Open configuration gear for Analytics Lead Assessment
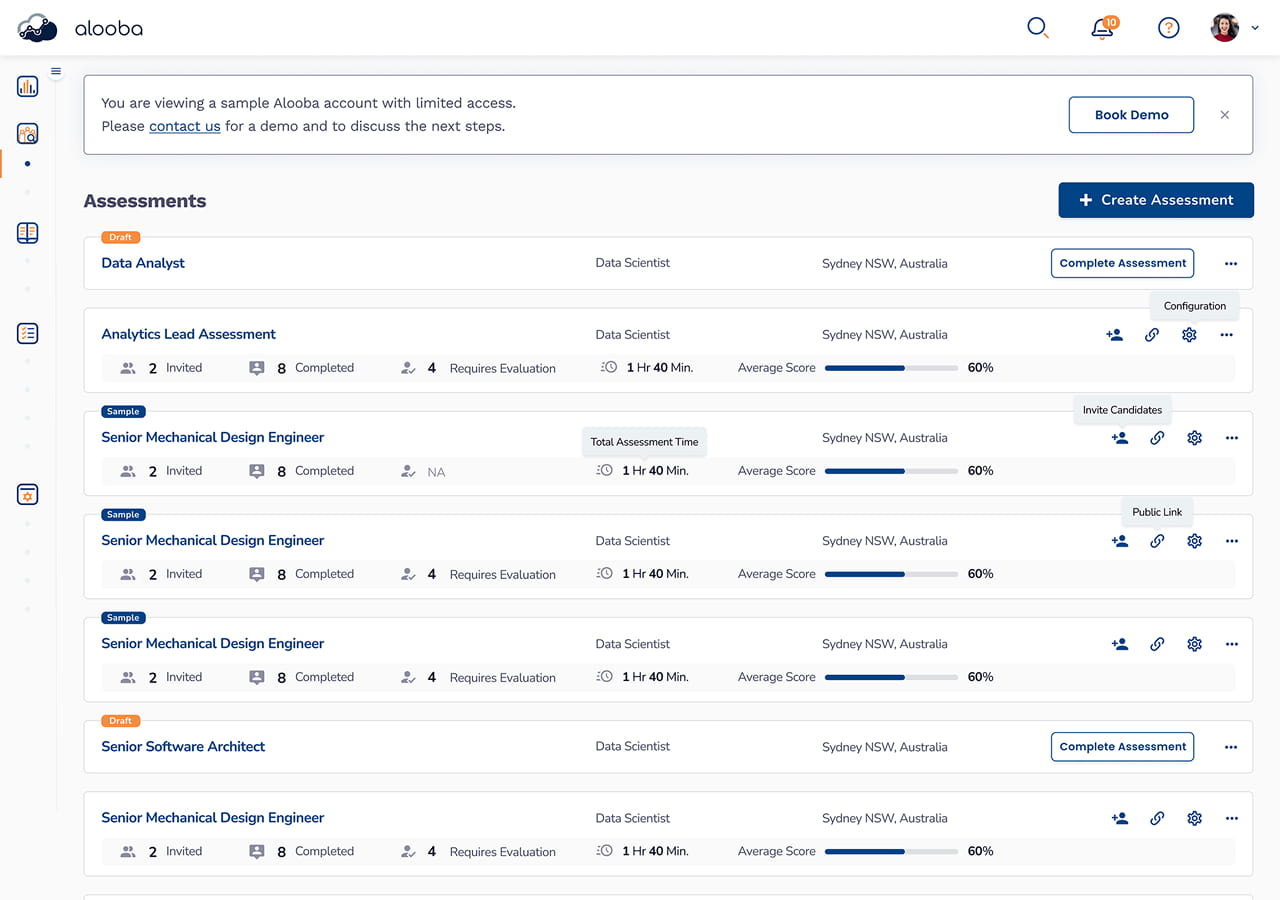1280x900 pixels. (x=1189, y=335)
